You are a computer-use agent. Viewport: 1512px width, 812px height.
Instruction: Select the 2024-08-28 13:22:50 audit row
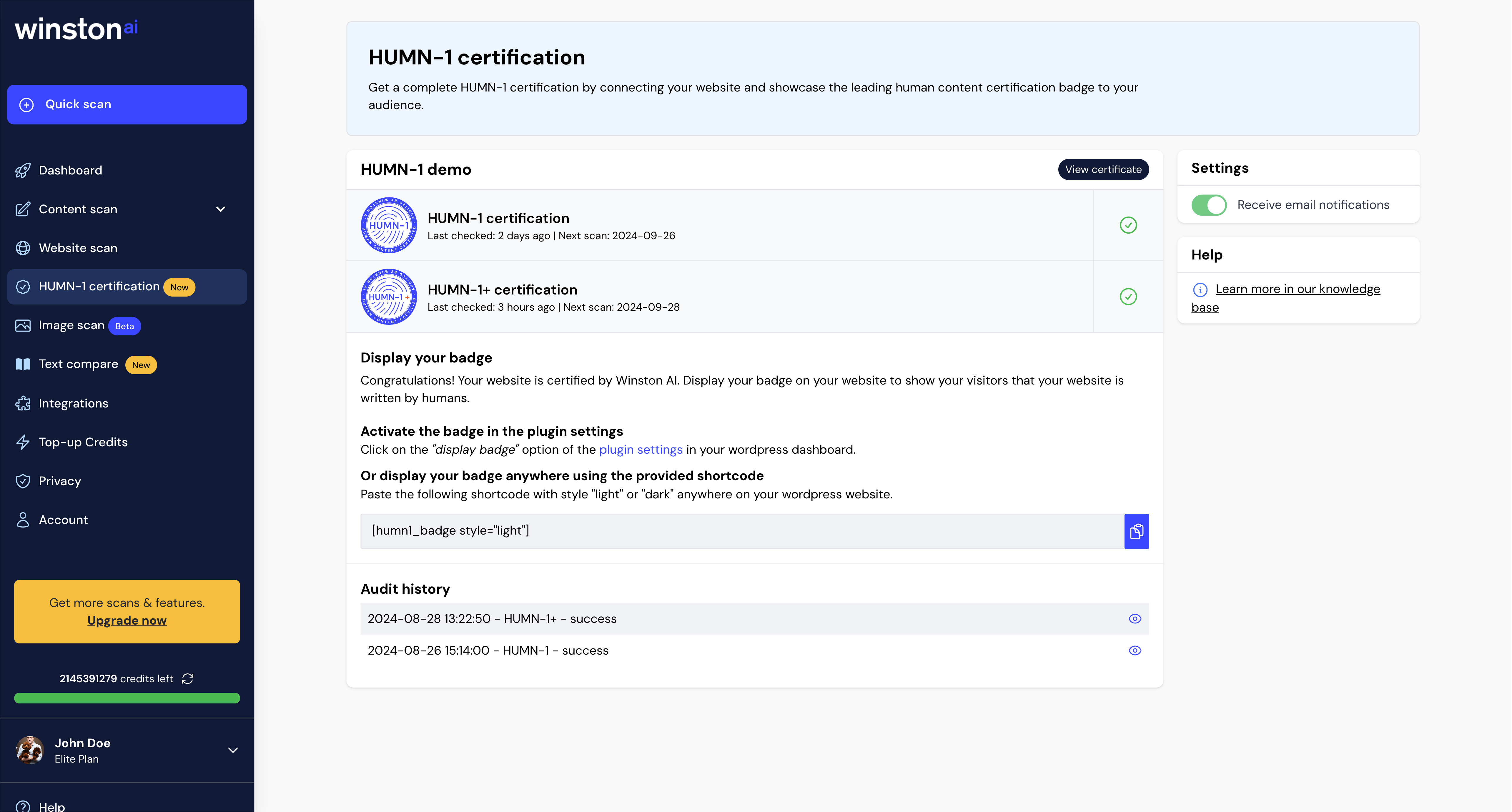pyautogui.click(x=754, y=619)
